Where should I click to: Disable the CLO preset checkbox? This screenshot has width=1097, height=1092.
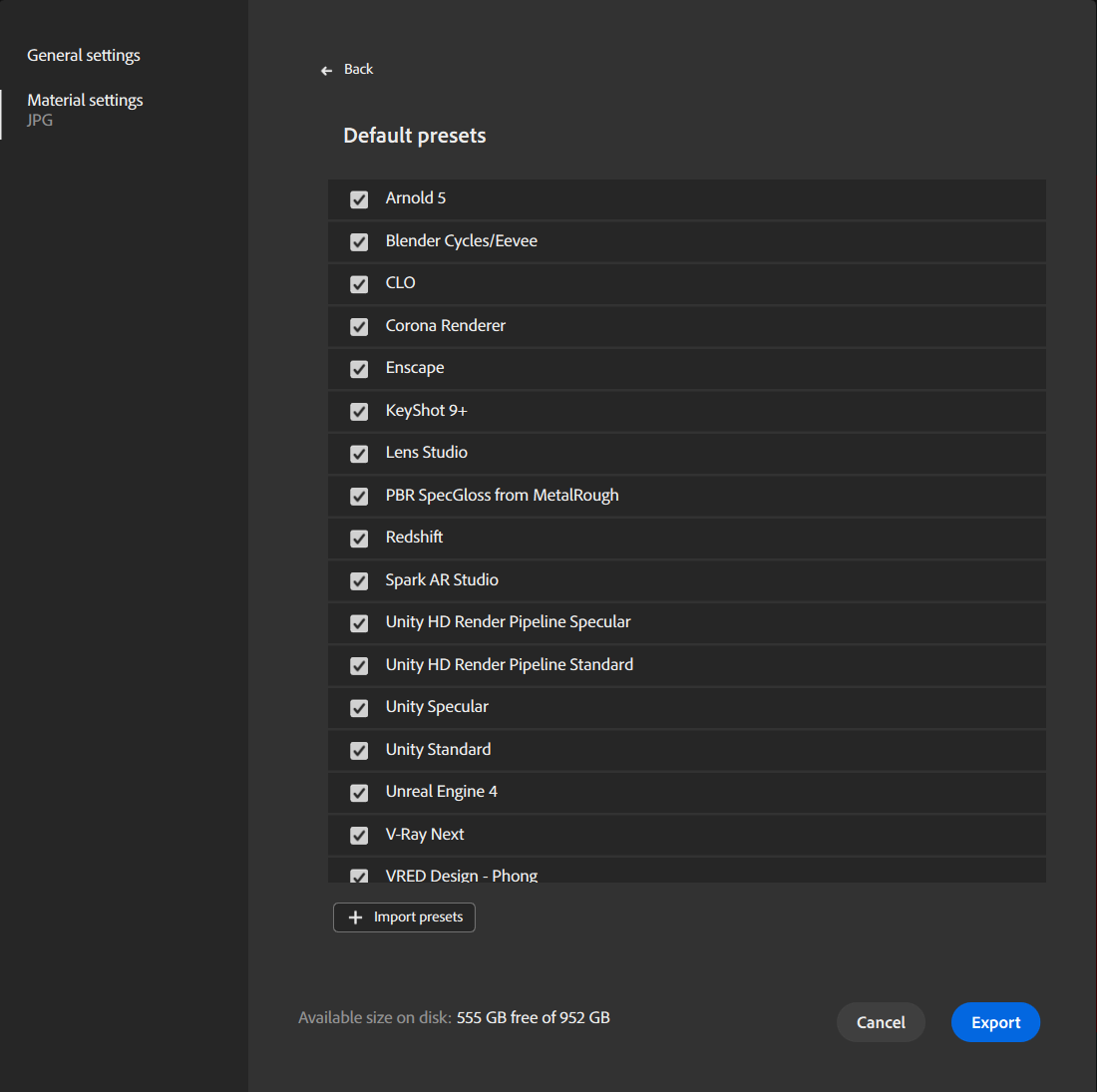coord(359,284)
